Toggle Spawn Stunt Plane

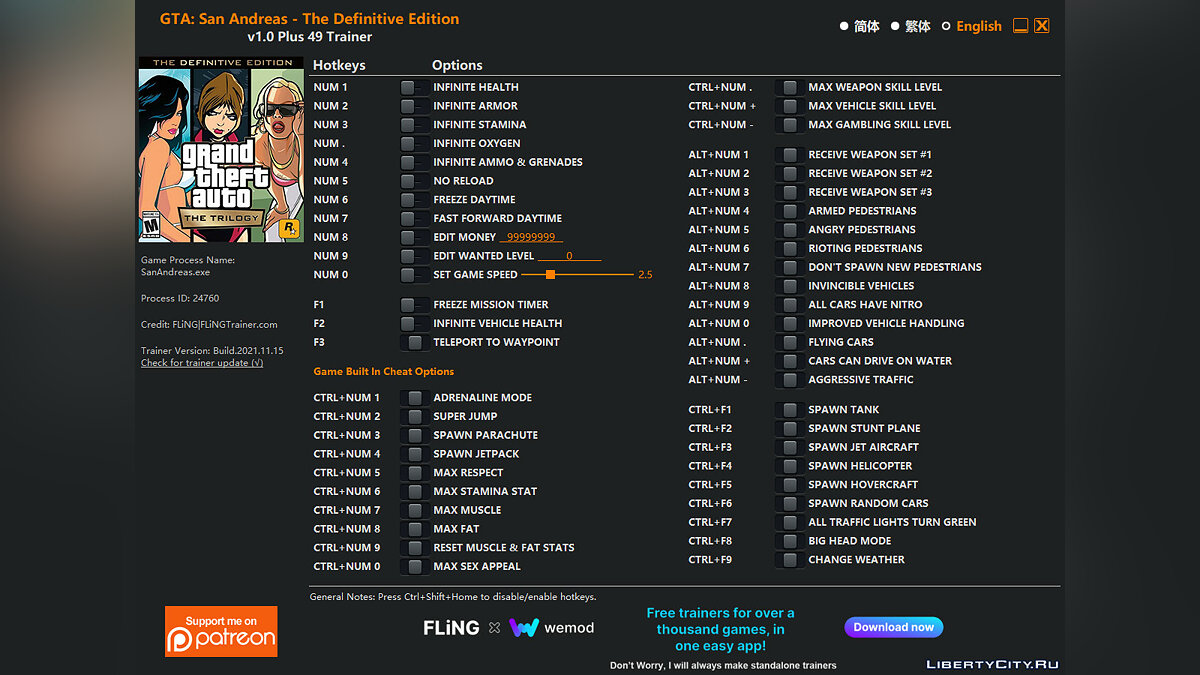[790, 428]
